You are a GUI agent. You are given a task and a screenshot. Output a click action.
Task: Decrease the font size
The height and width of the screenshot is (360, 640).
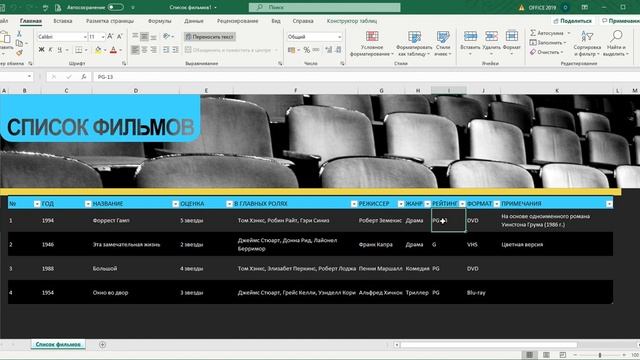(120, 37)
